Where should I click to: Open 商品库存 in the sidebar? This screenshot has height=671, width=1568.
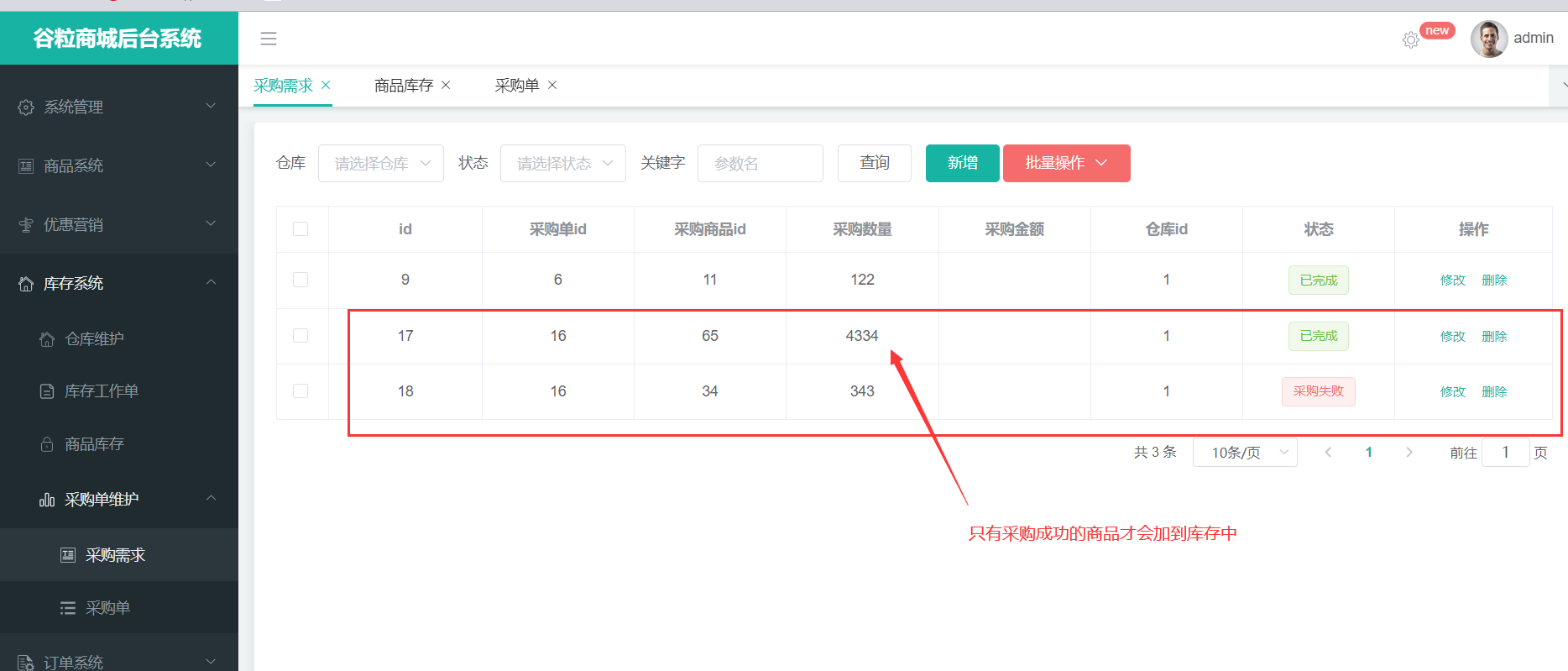click(x=119, y=443)
